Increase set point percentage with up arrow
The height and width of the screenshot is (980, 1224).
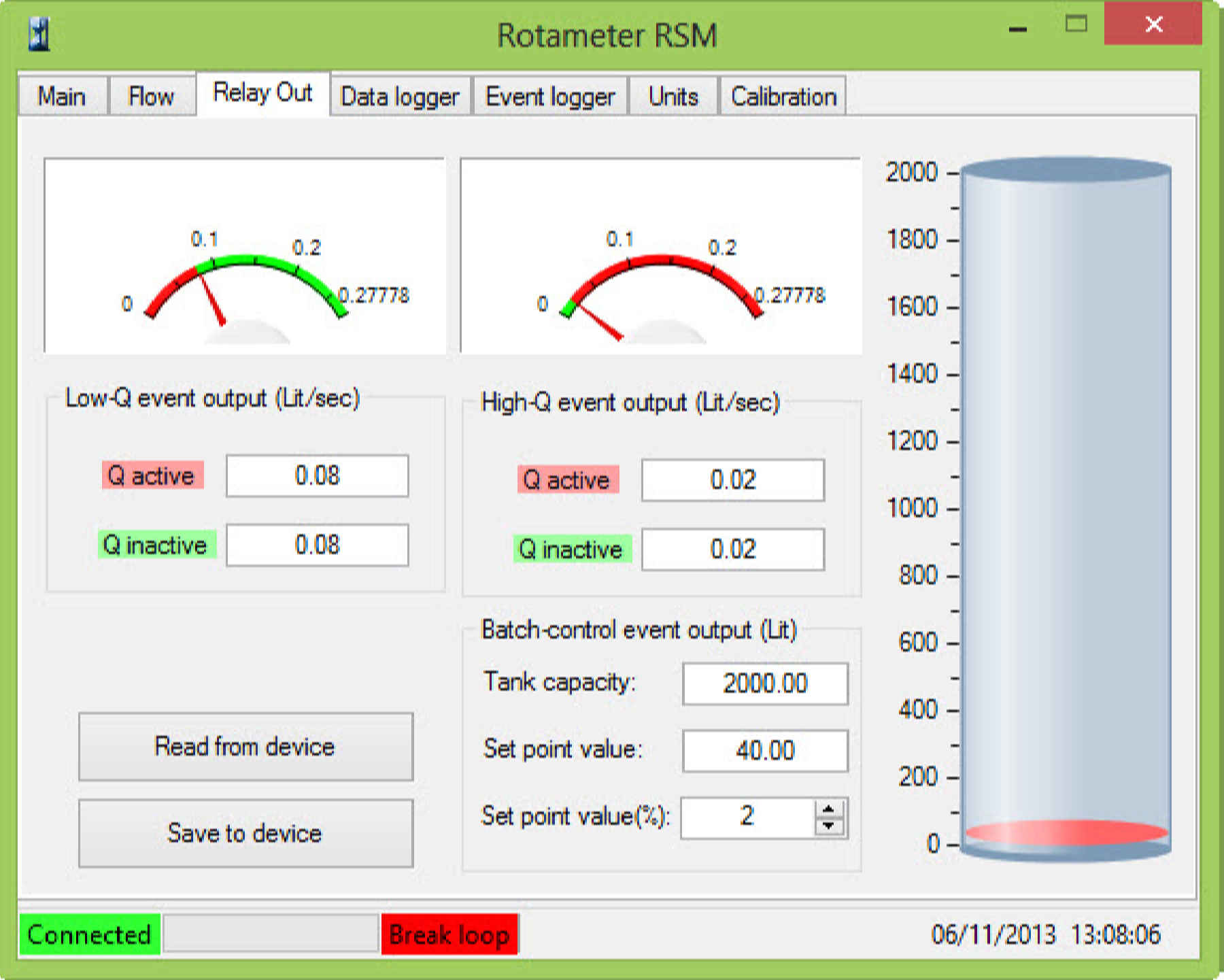pyautogui.click(x=828, y=809)
